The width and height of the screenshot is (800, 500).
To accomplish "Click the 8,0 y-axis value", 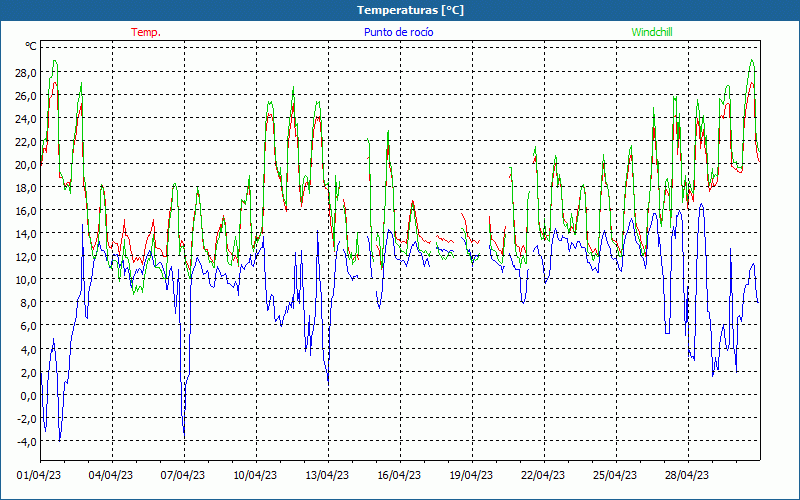I will (x=28, y=303).
